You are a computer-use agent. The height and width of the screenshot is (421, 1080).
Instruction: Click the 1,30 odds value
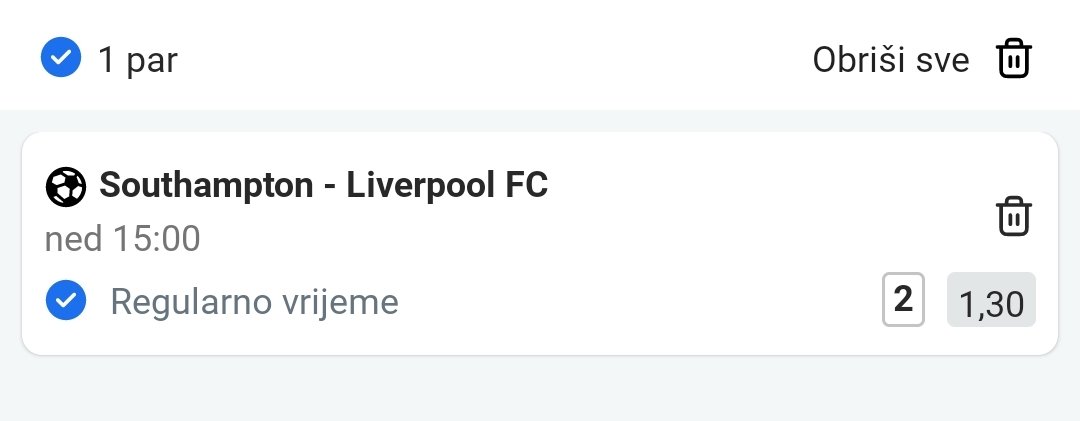[991, 302]
